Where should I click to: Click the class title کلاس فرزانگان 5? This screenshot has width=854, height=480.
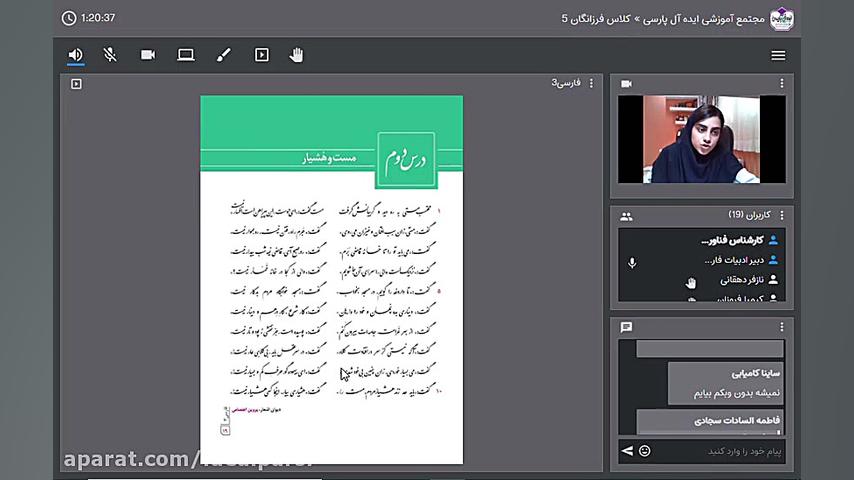tap(596, 19)
